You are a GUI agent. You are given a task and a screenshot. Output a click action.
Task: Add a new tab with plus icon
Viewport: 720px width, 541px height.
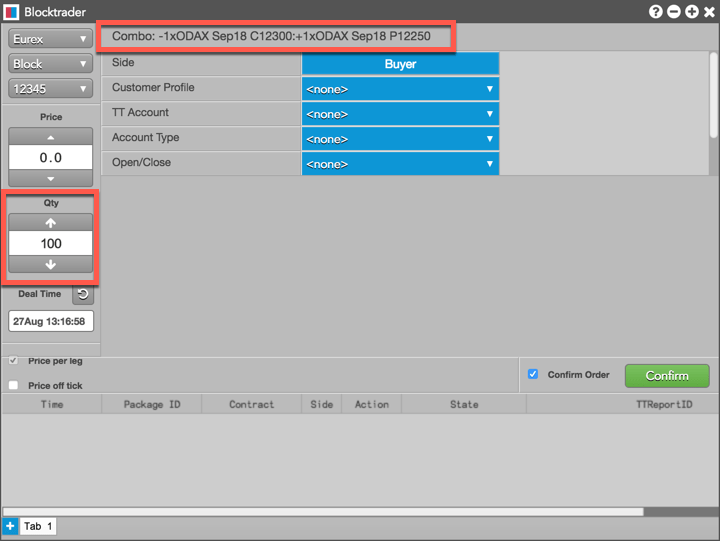pos(10,526)
